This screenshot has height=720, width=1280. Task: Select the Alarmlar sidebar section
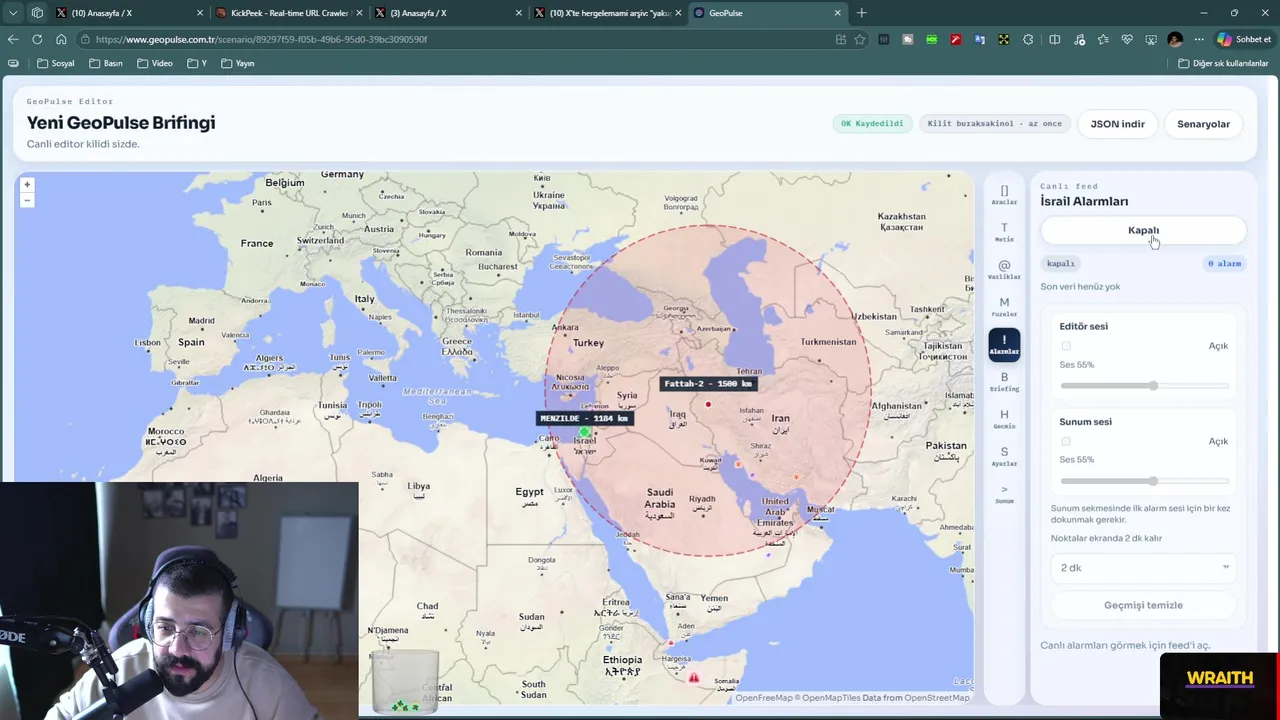(x=1004, y=345)
